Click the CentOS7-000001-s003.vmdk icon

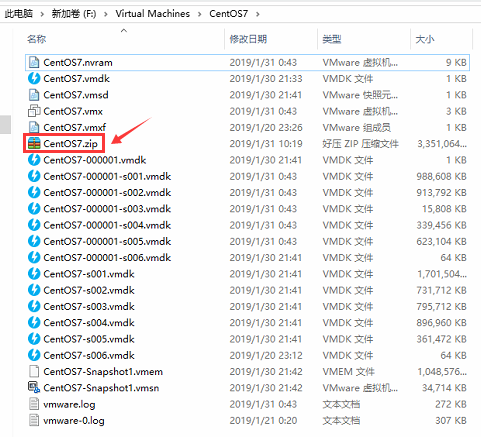[34, 209]
